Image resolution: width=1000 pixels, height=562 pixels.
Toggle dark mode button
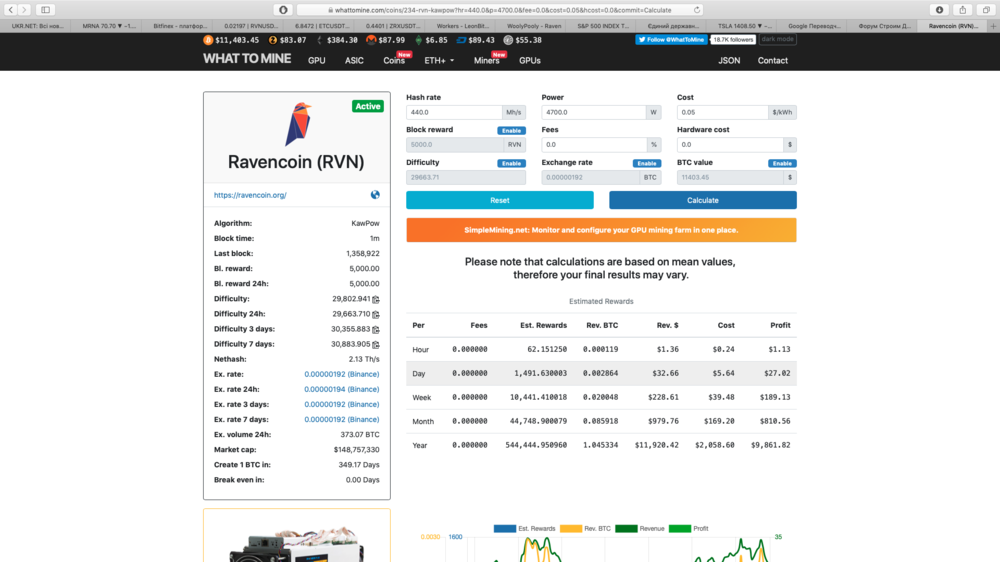pyautogui.click(x=777, y=39)
